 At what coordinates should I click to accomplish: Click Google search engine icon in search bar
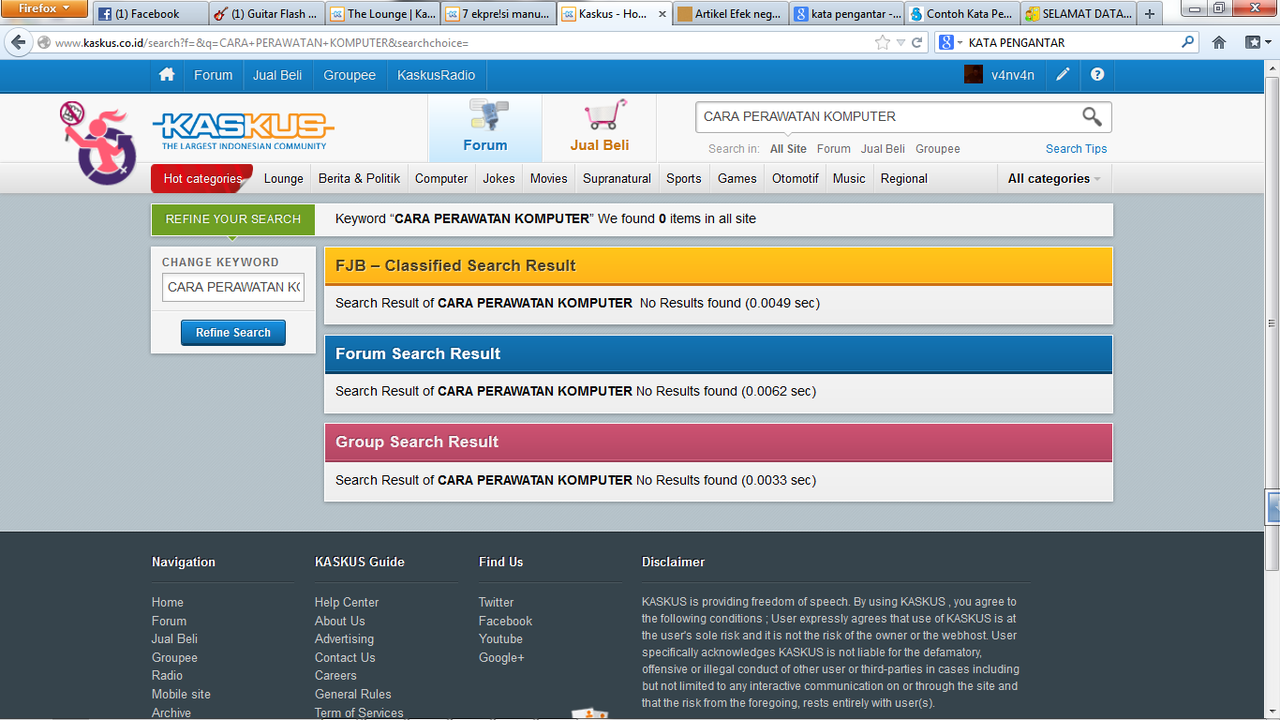(x=946, y=43)
